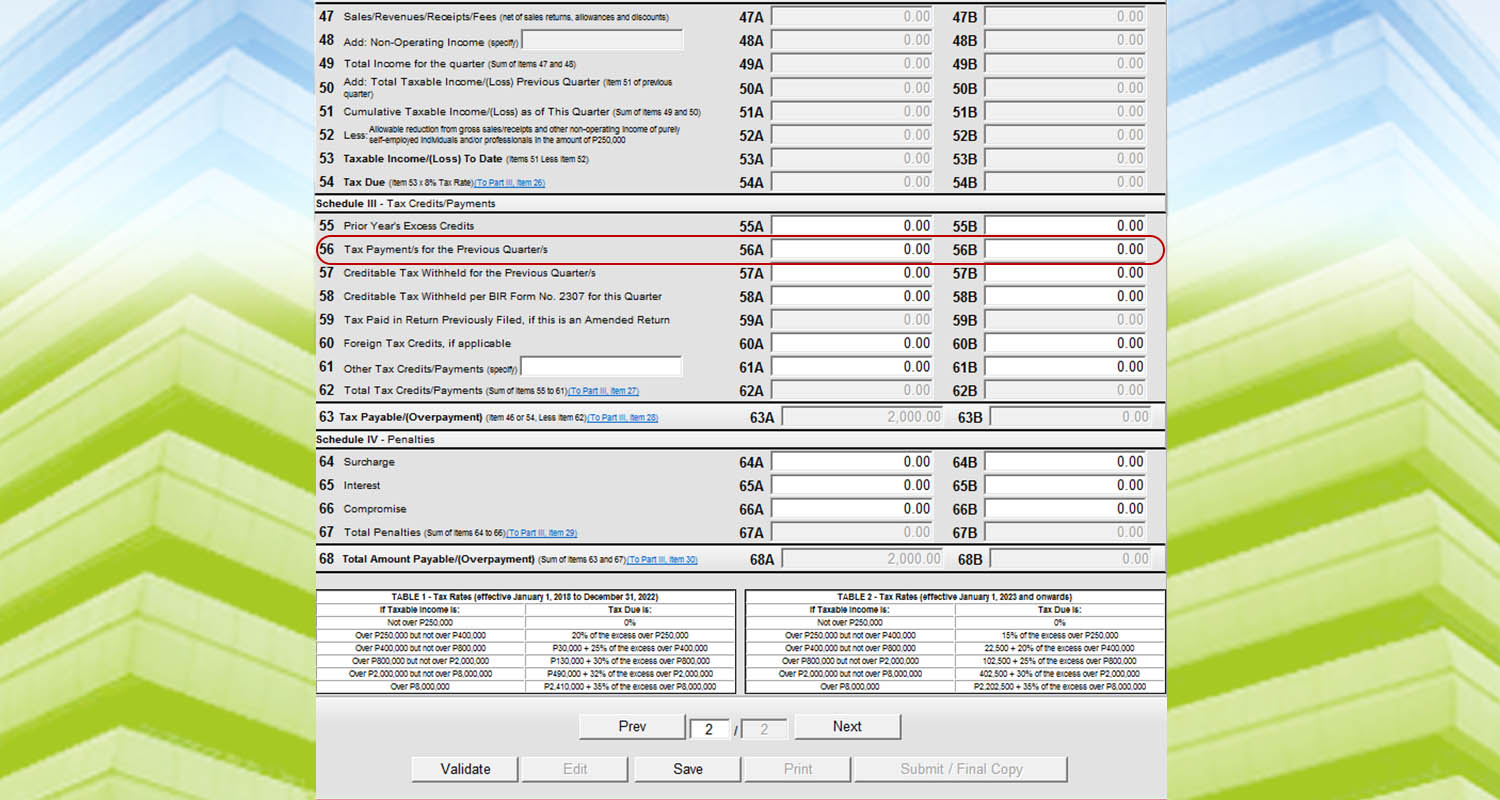The width and height of the screenshot is (1500, 800).
Task: Click field 68A Total Amount Payable
Action: pyautogui.click(x=863, y=559)
